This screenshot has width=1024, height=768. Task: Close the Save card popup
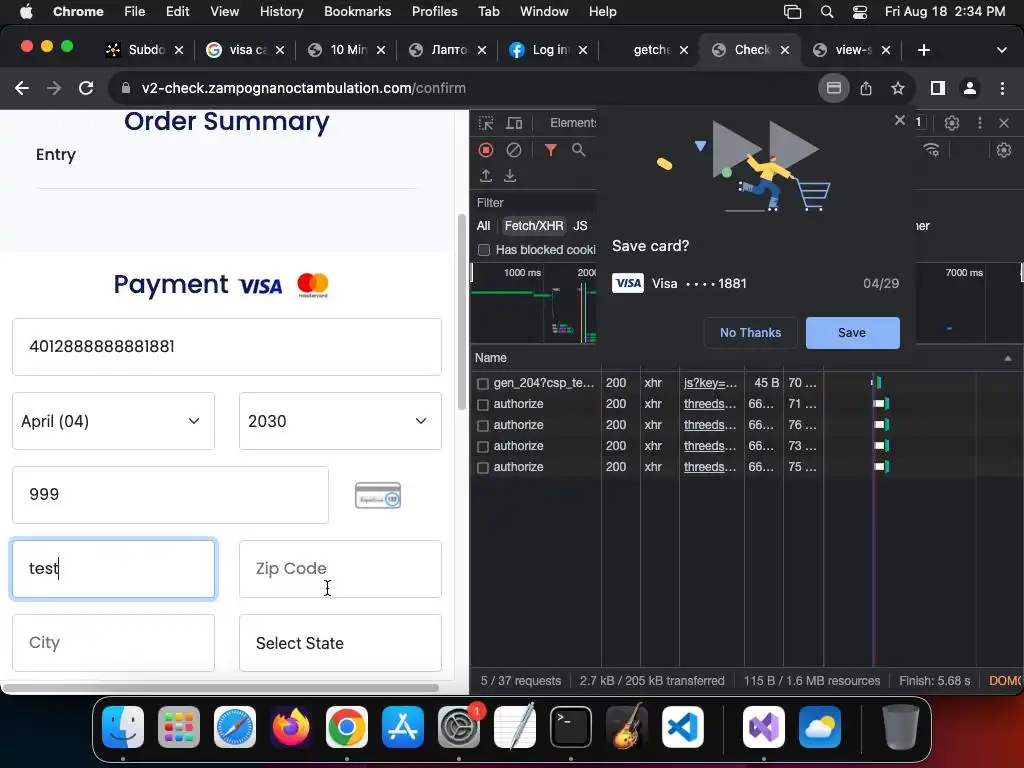[899, 120]
